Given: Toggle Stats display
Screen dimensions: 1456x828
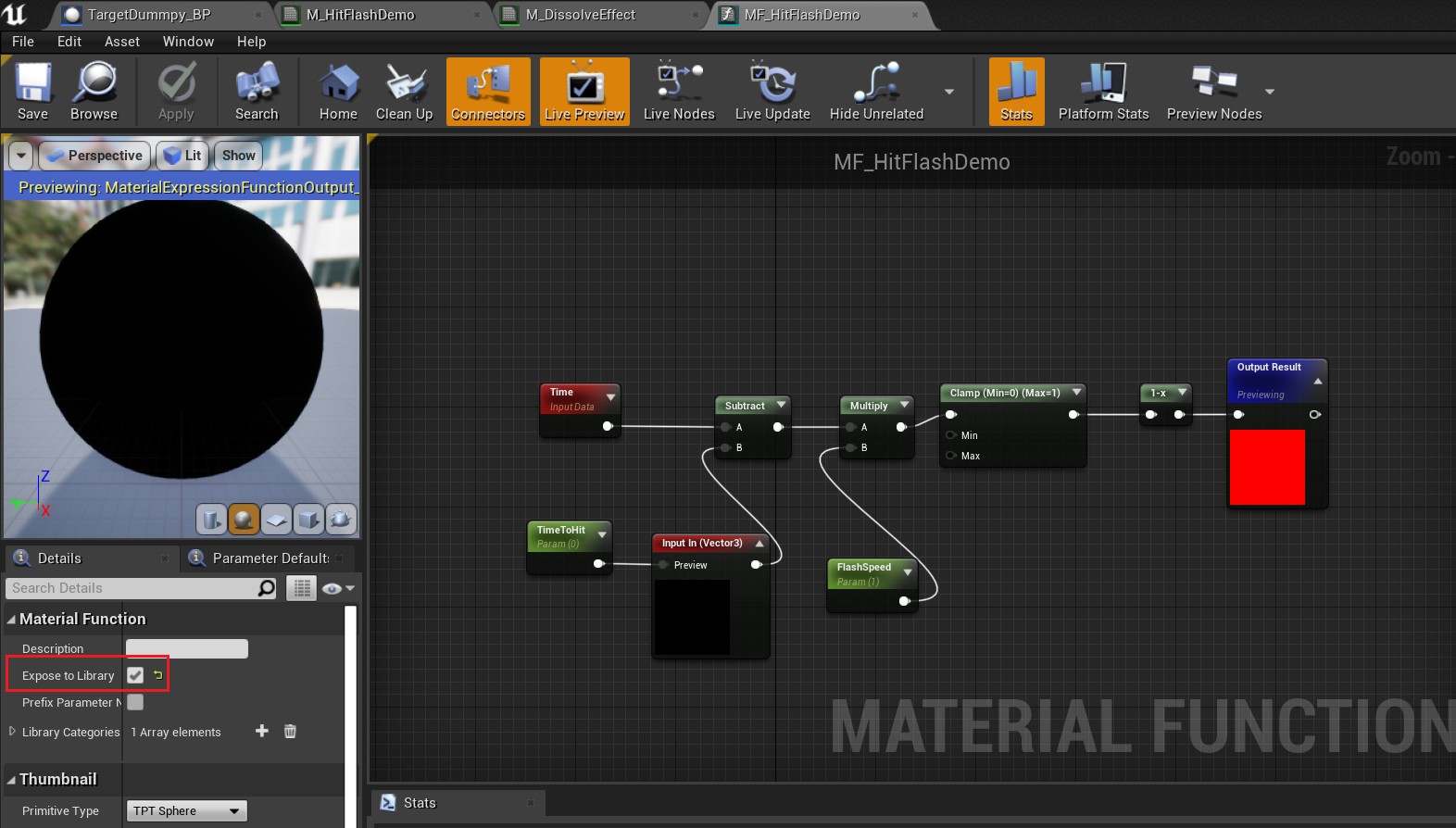Looking at the screenshot, I should point(1016,92).
